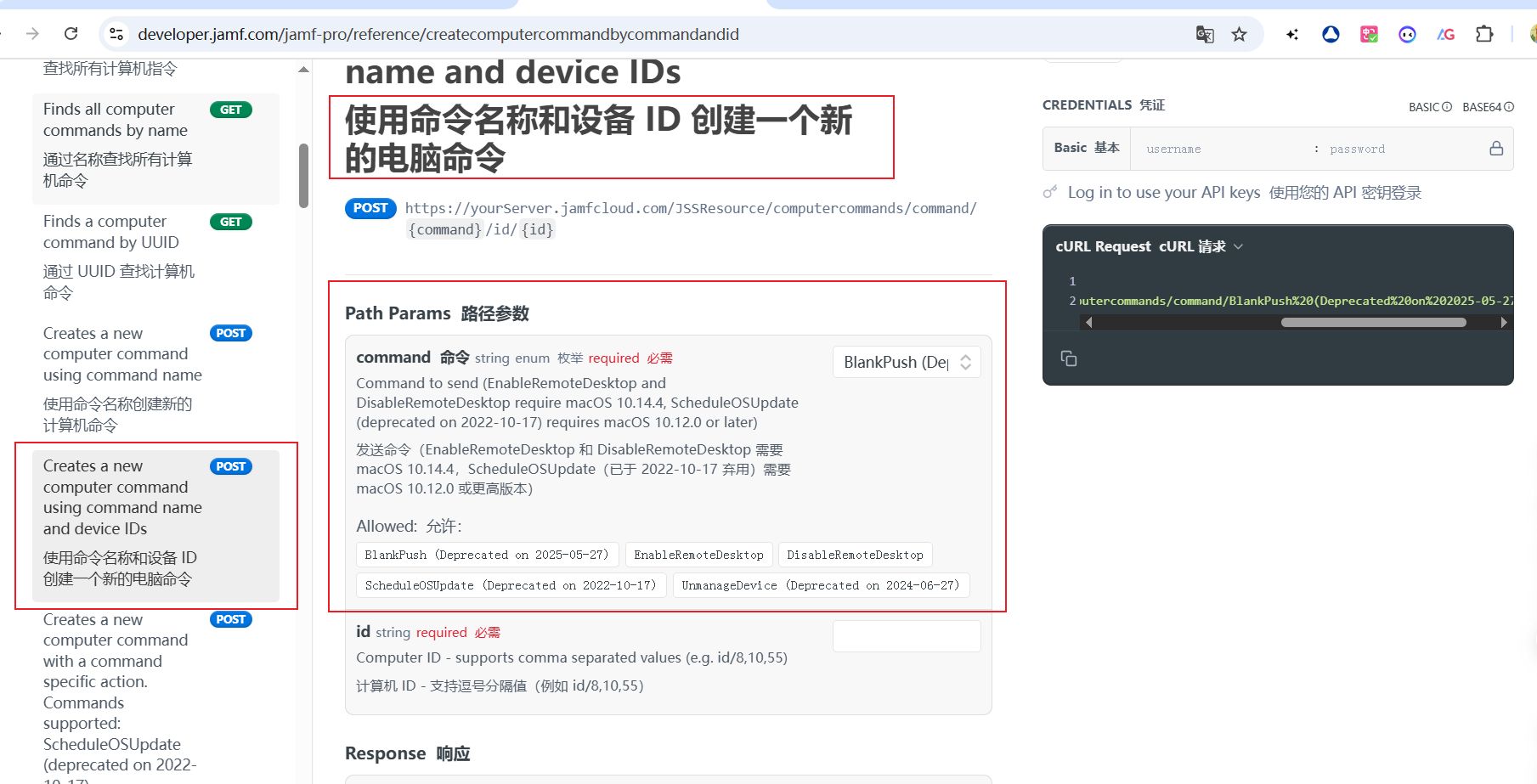Open the site information icon in address bar
1537x784 pixels.
[117, 34]
